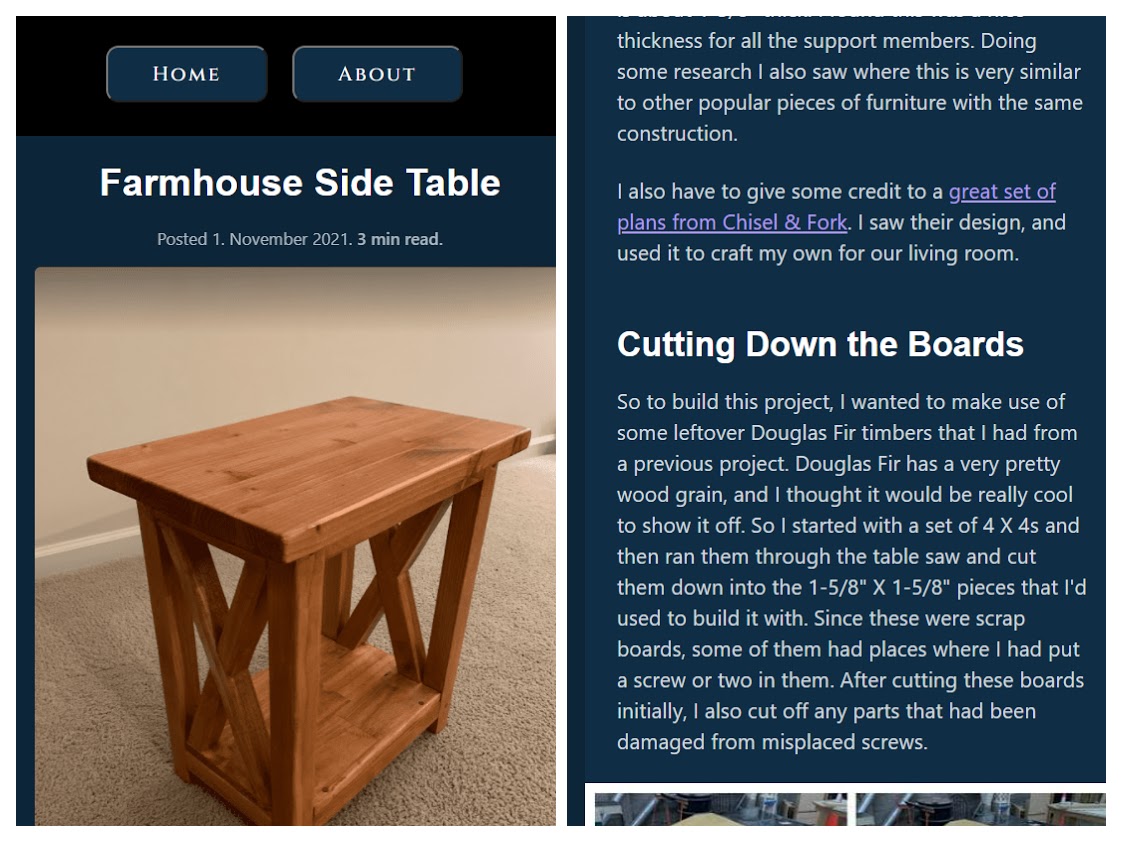Click the carpet area in the table photo

100,700
